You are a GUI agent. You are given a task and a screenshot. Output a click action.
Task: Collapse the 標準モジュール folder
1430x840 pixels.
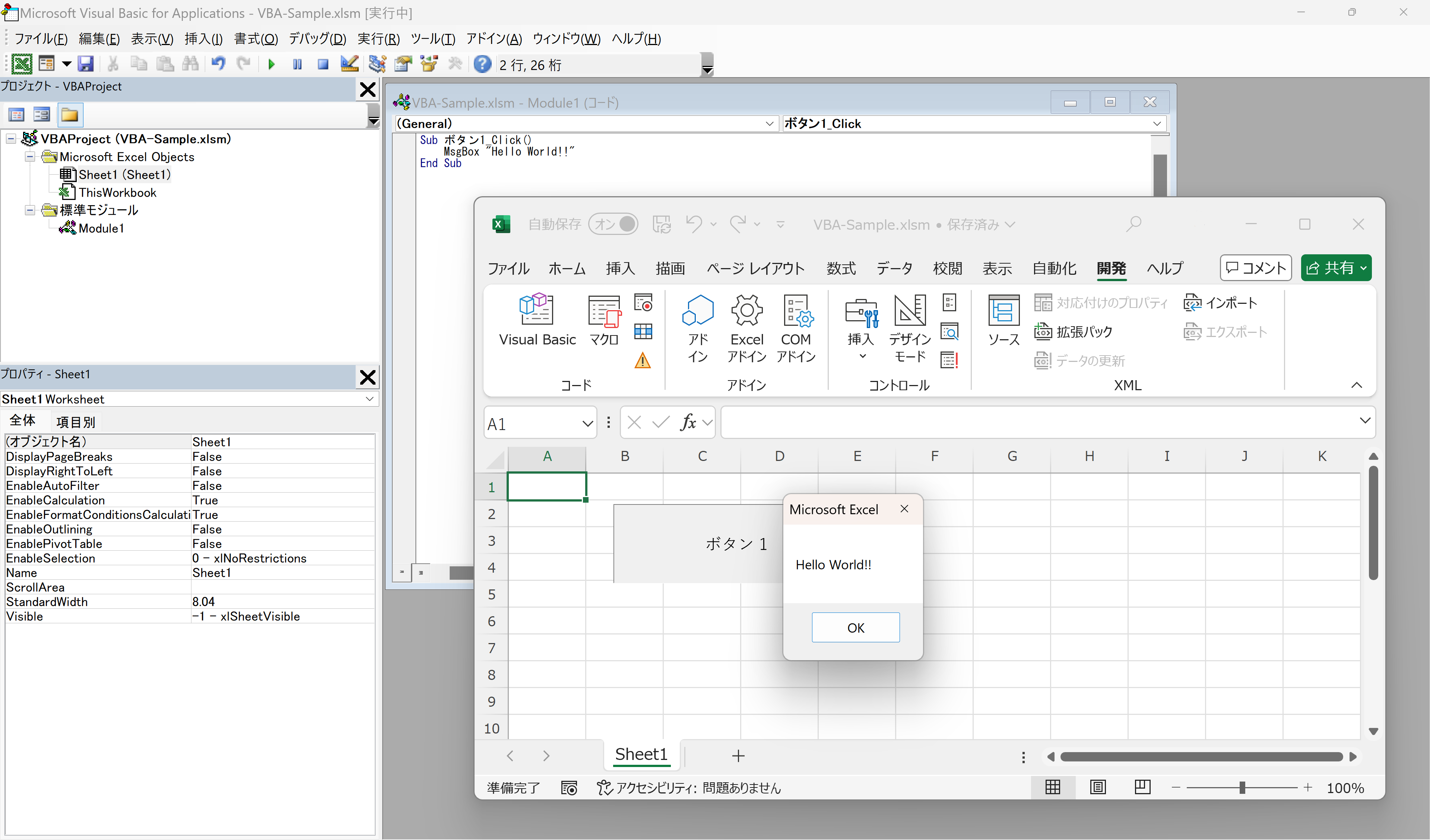(x=30, y=210)
